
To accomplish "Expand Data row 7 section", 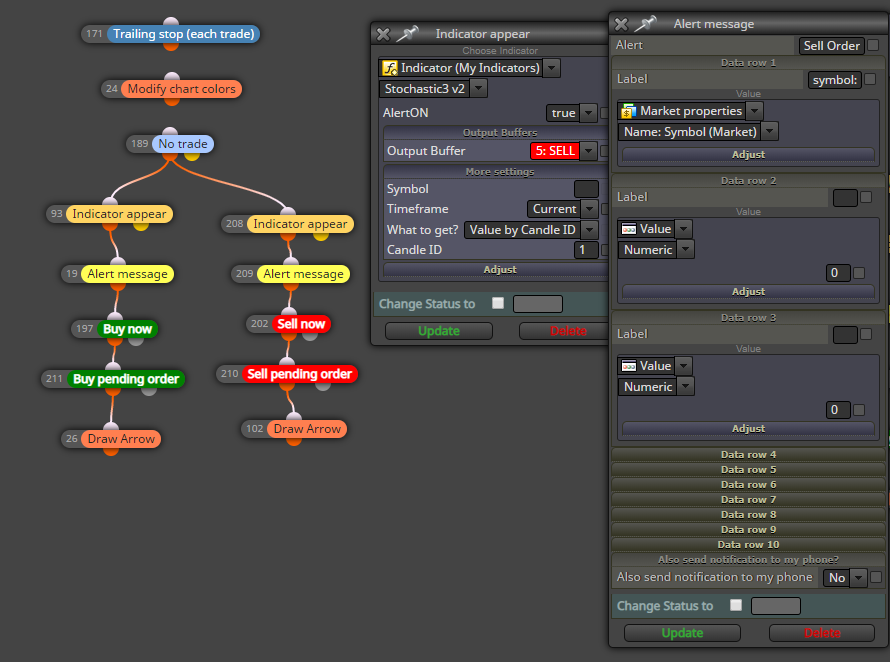I will click(748, 500).
